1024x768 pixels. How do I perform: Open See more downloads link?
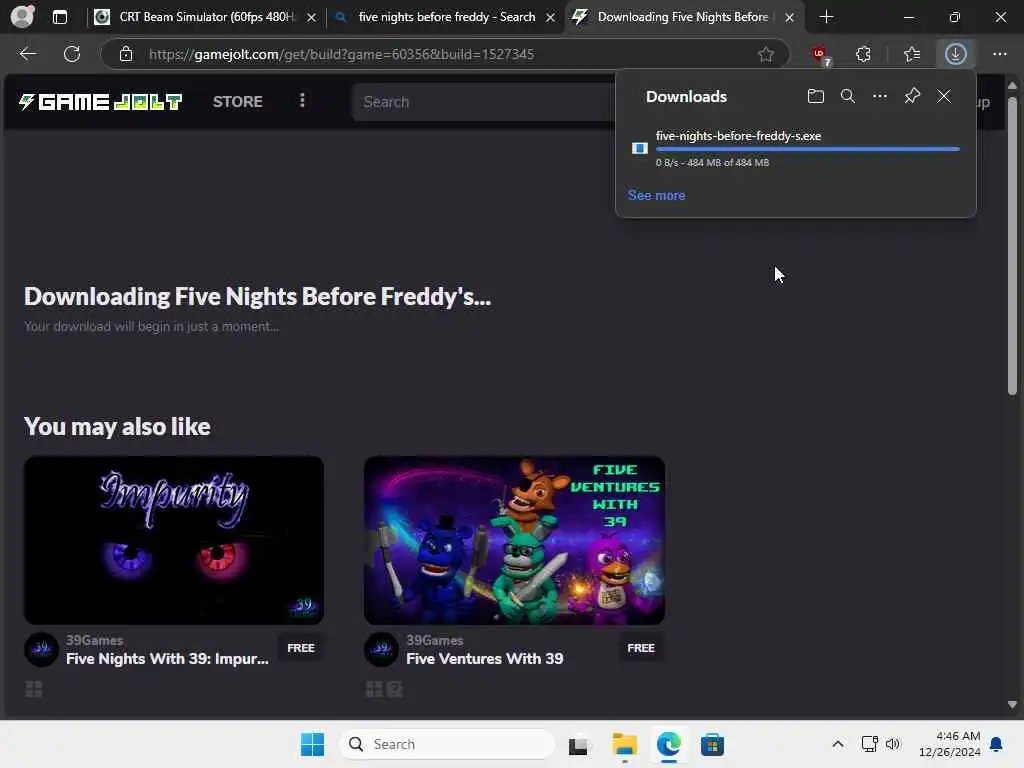click(x=656, y=195)
